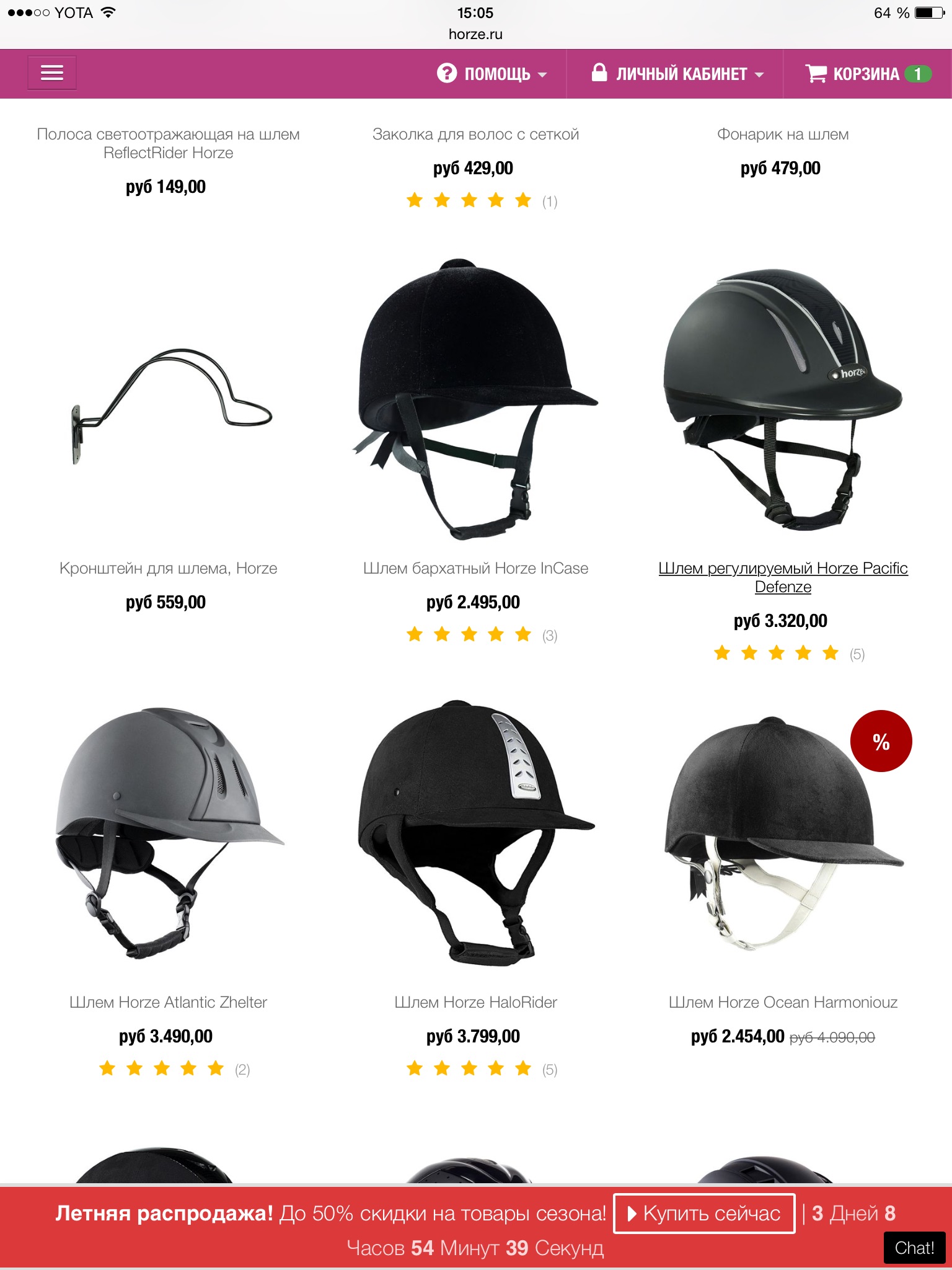Viewport: 952px width, 1270px height.
Task: Click the red percent discount badge
Action: [x=881, y=741]
